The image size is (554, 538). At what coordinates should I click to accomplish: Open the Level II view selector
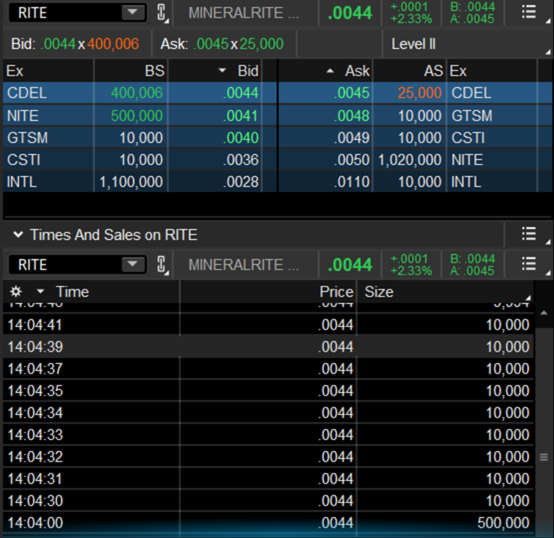click(x=467, y=44)
